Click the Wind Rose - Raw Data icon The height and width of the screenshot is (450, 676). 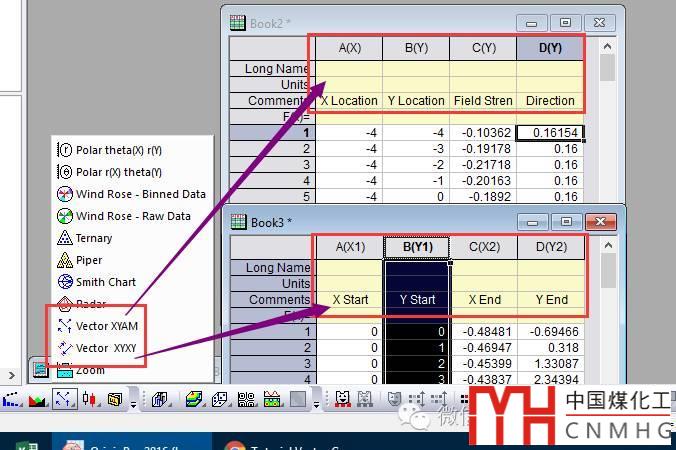point(65,216)
